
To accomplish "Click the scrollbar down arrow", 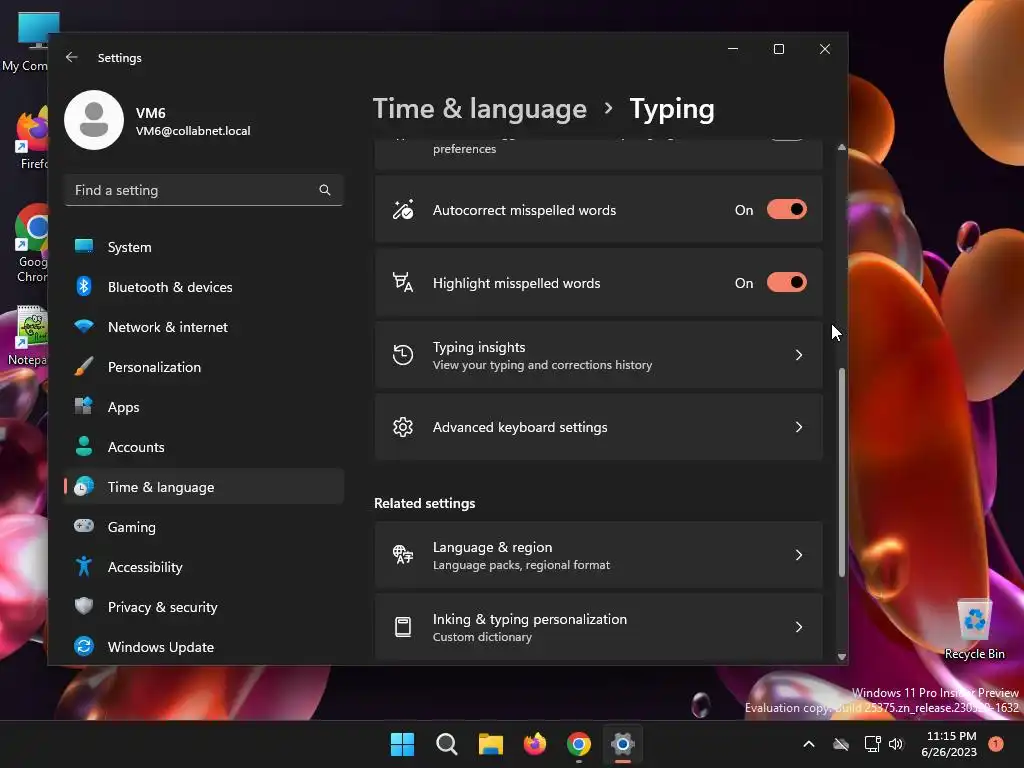I will click(842, 657).
